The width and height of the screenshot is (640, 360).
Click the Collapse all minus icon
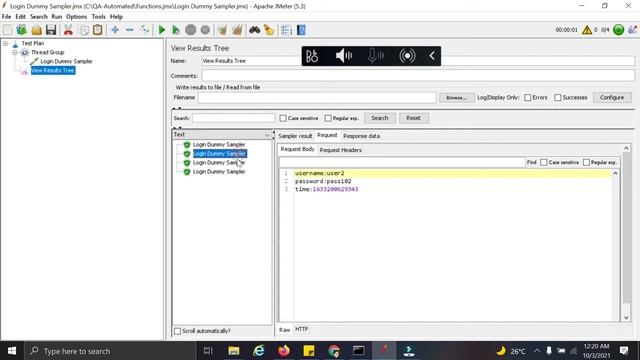129,30
